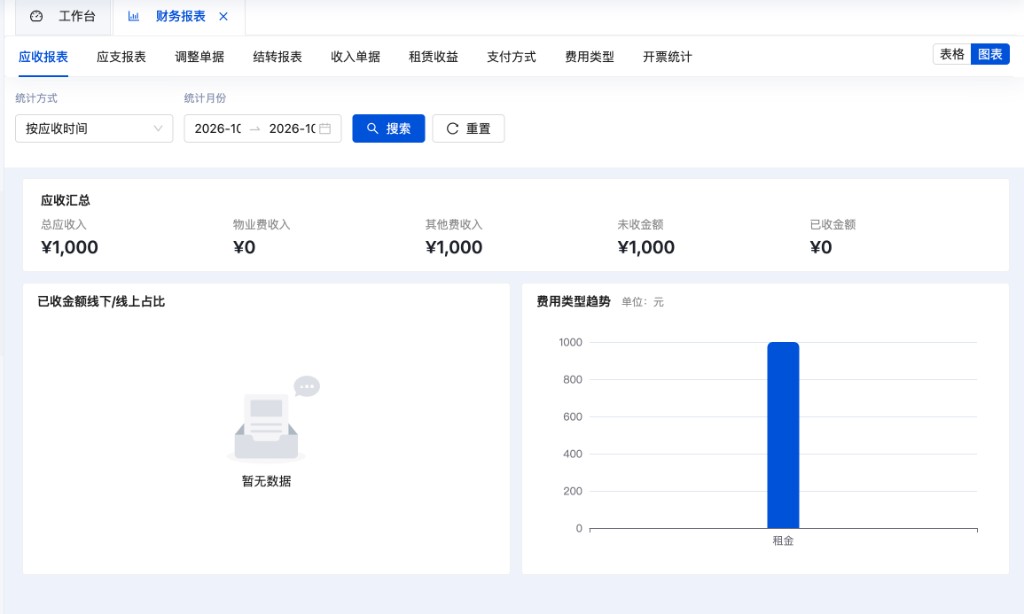
Task: Expand the 按应收时间 dropdown
Action: [x=94, y=129]
